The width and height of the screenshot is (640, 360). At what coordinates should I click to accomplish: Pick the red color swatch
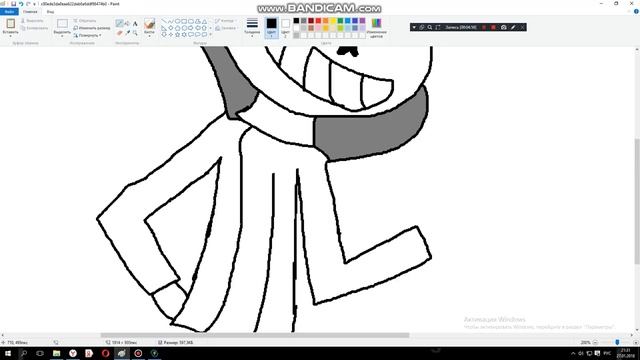coord(318,21)
